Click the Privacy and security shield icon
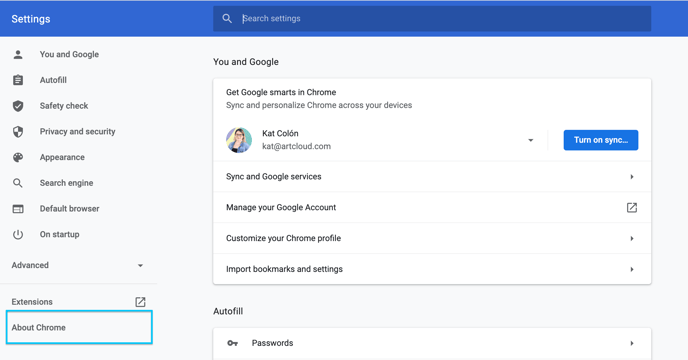Image resolution: width=688 pixels, height=360 pixels. pyautogui.click(x=18, y=132)
